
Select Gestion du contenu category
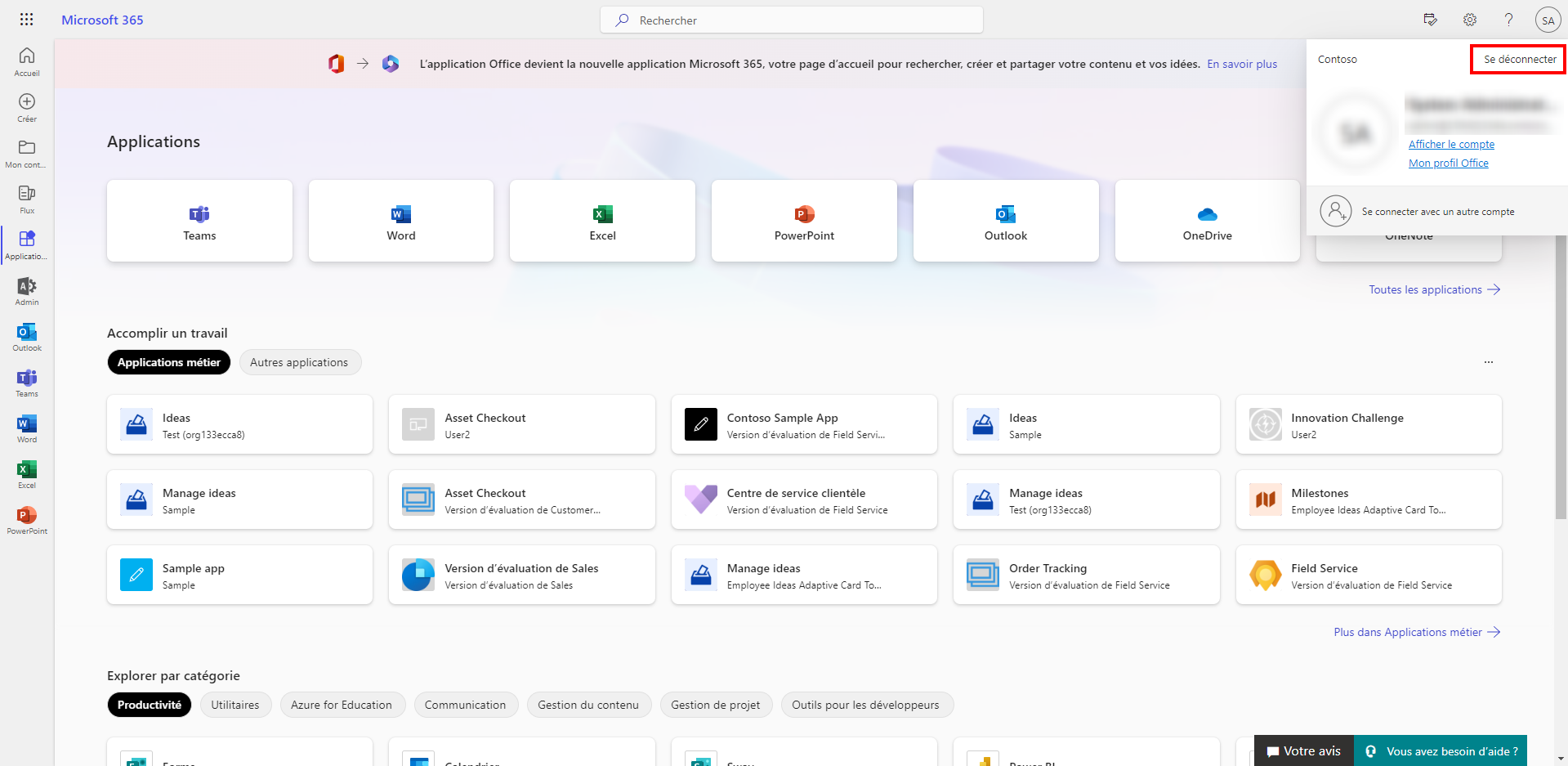588,705
